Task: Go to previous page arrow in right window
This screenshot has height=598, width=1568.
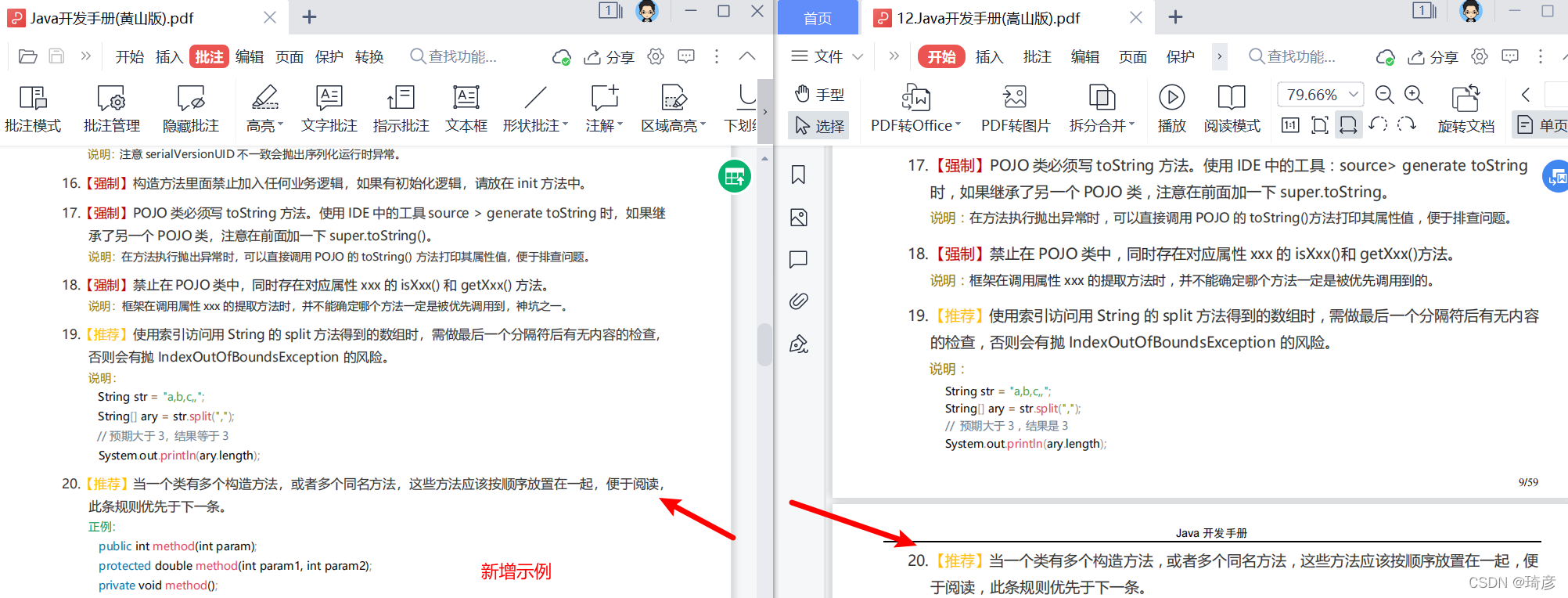Action: click(x=1525, y=95)
